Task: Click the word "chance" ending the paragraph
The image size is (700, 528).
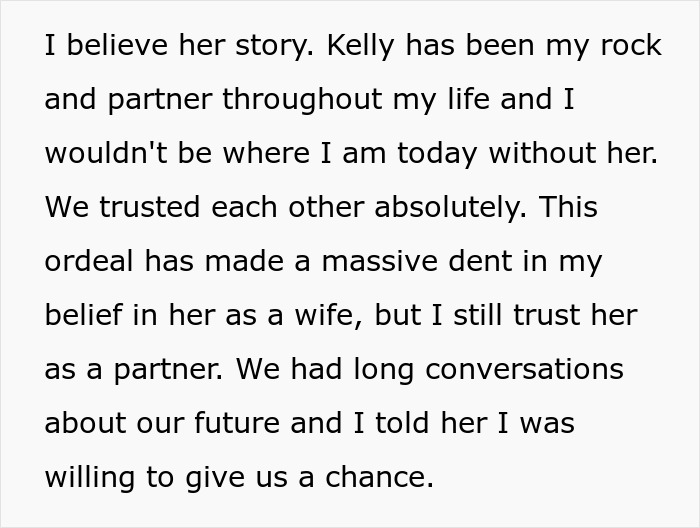Action: pyautogui.click(x=388, y=478)
